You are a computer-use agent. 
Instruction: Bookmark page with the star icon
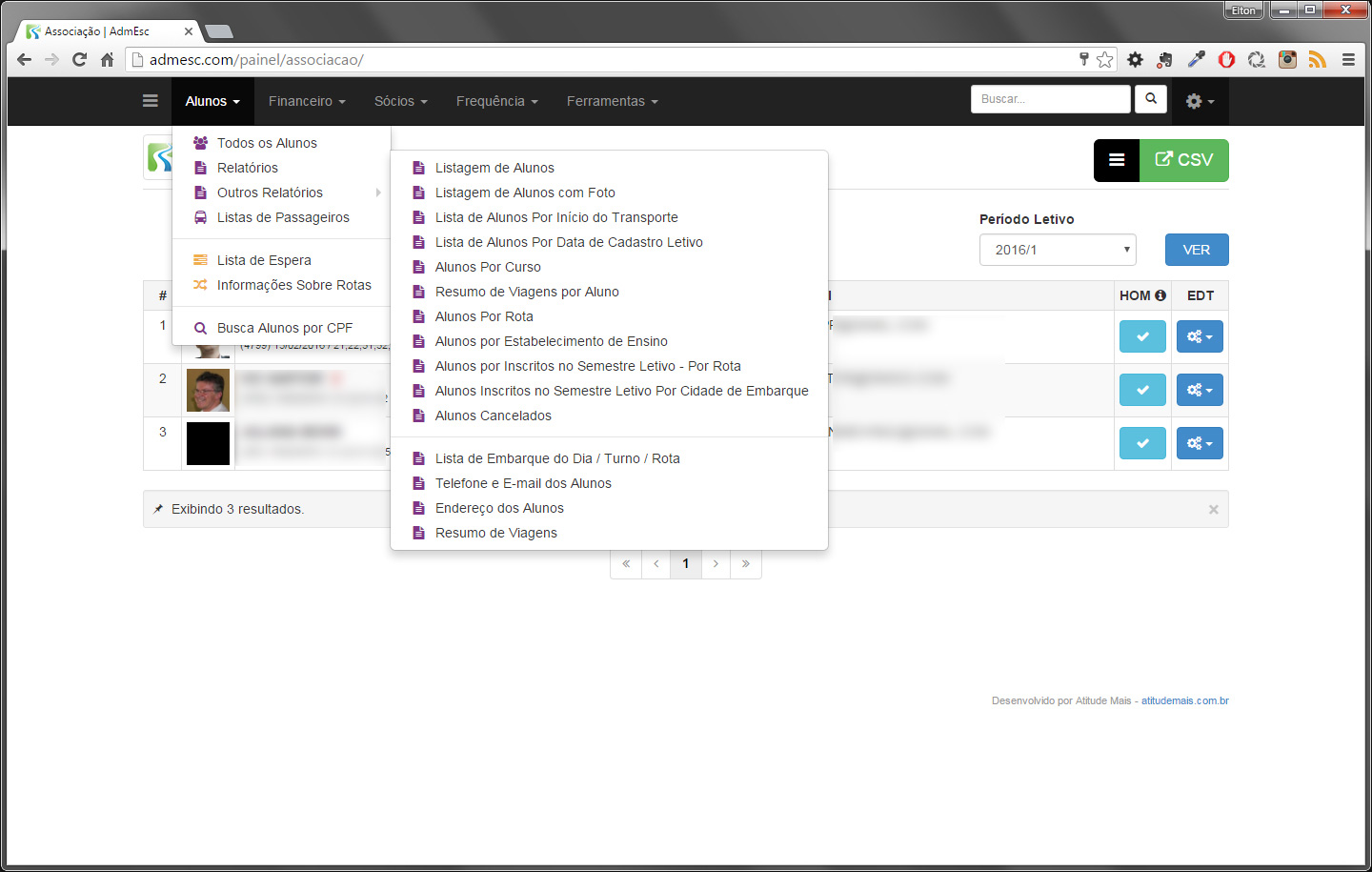click(1104, 60)
